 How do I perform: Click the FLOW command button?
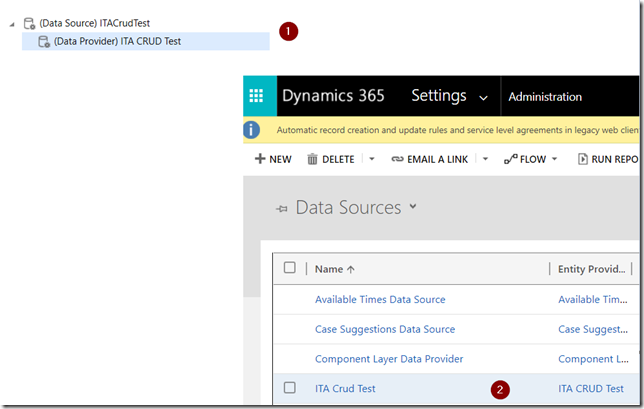(525, 159)
